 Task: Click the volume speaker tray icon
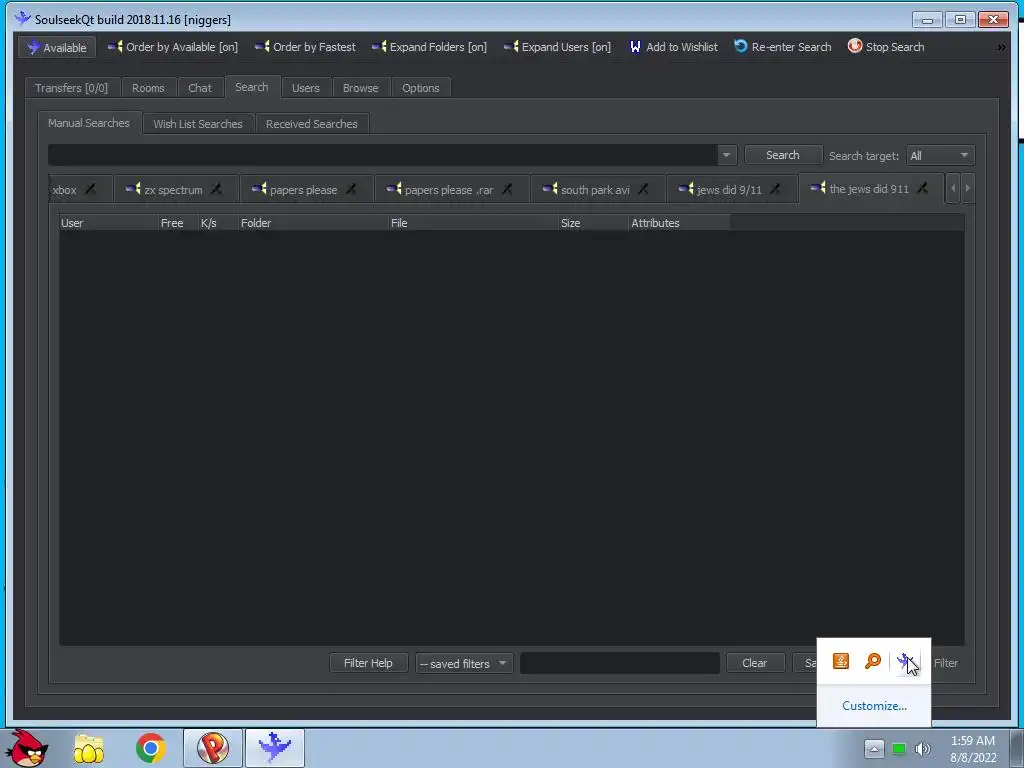[x=923, y=749]
